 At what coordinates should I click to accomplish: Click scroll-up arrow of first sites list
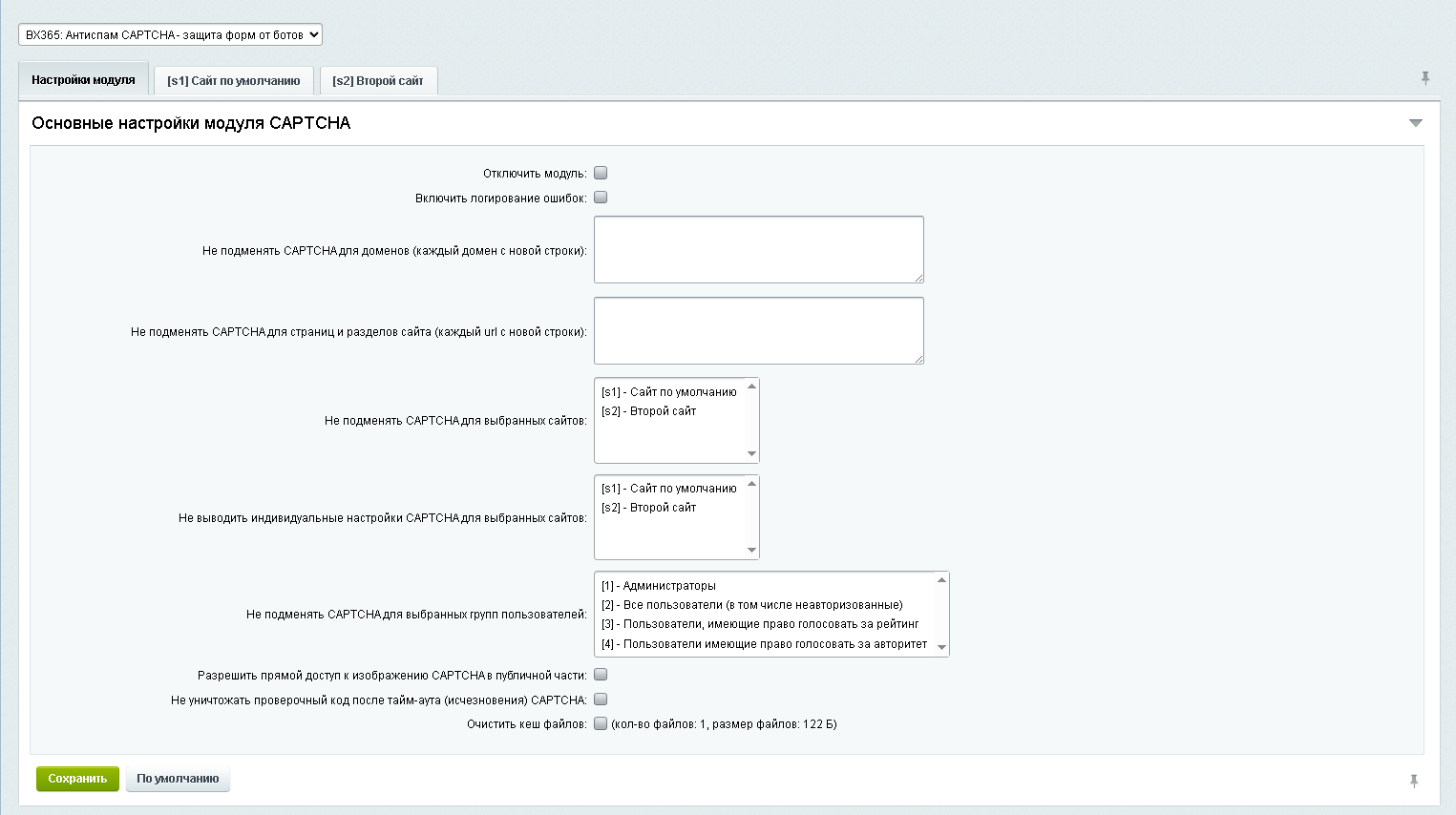coord(751,387)
